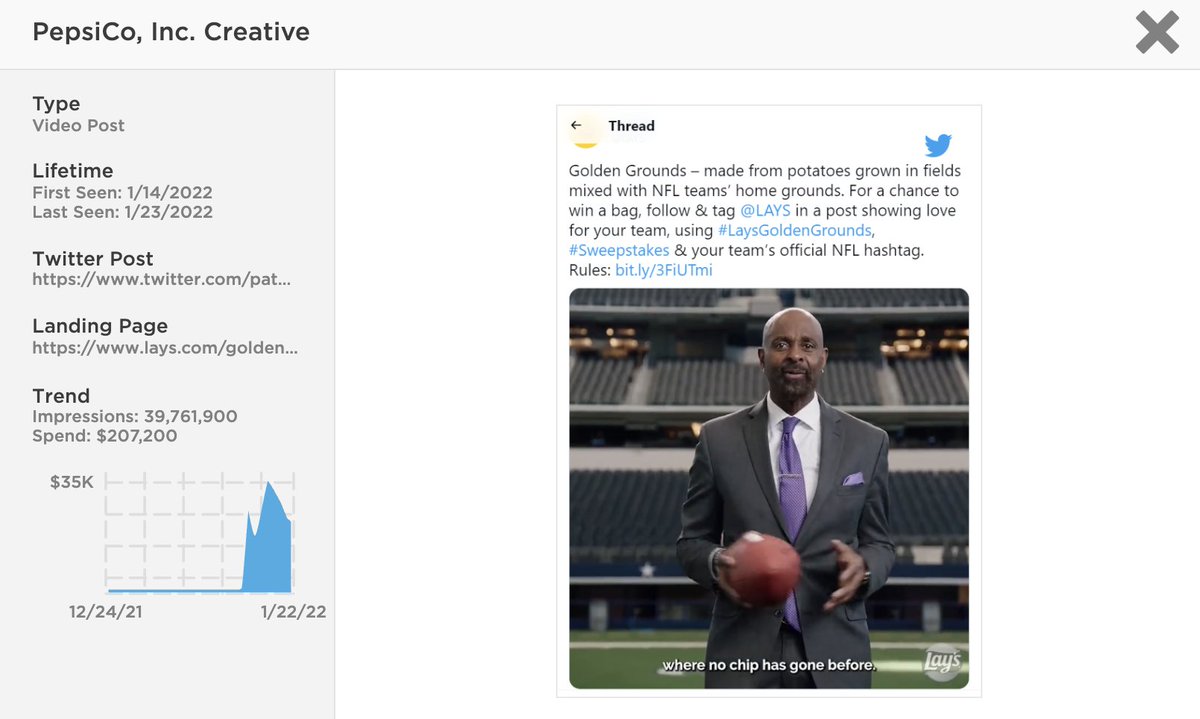Click the #Sweepstakes hashtag
Image resolution: width=1200 pixels, height=719 pixels.
[618, 250]
